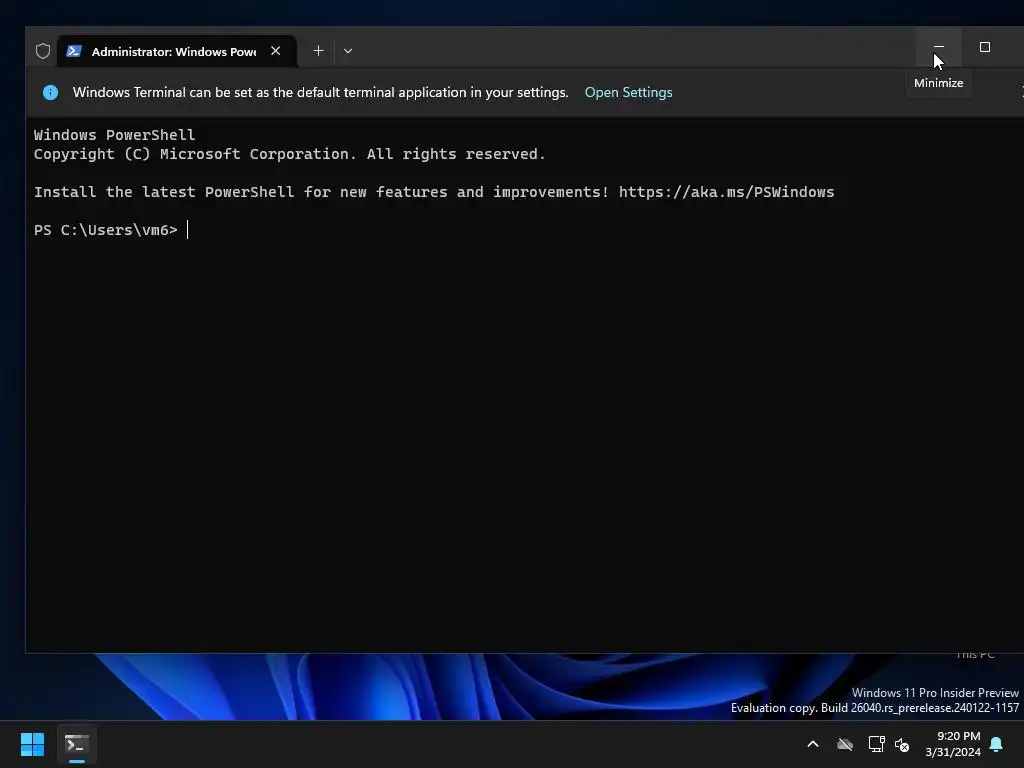Open the notifications bell icon

[x=997, y=744]
